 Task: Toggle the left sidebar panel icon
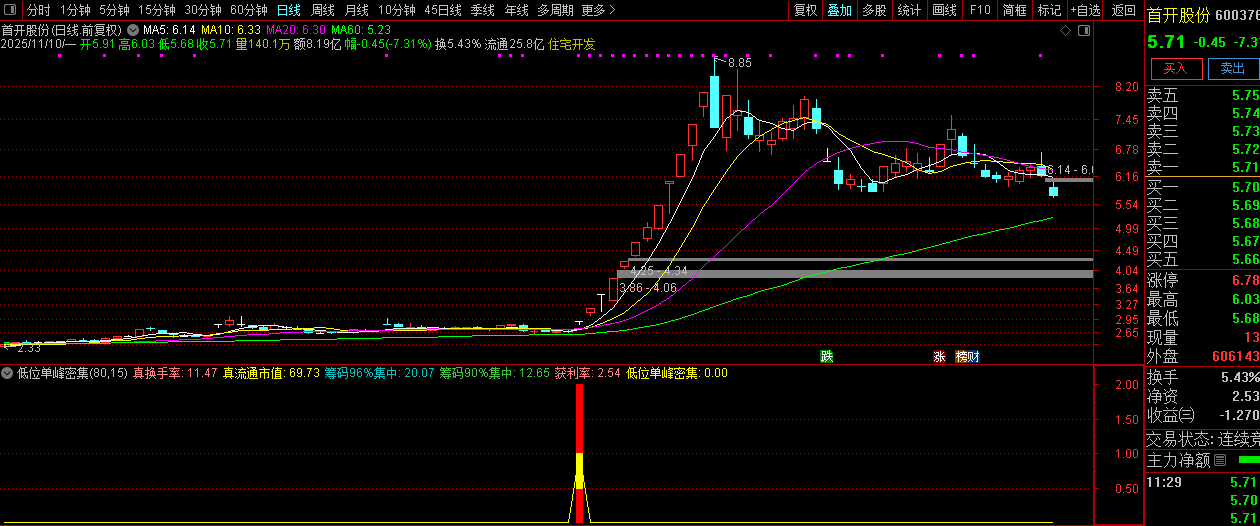point(12,9)
